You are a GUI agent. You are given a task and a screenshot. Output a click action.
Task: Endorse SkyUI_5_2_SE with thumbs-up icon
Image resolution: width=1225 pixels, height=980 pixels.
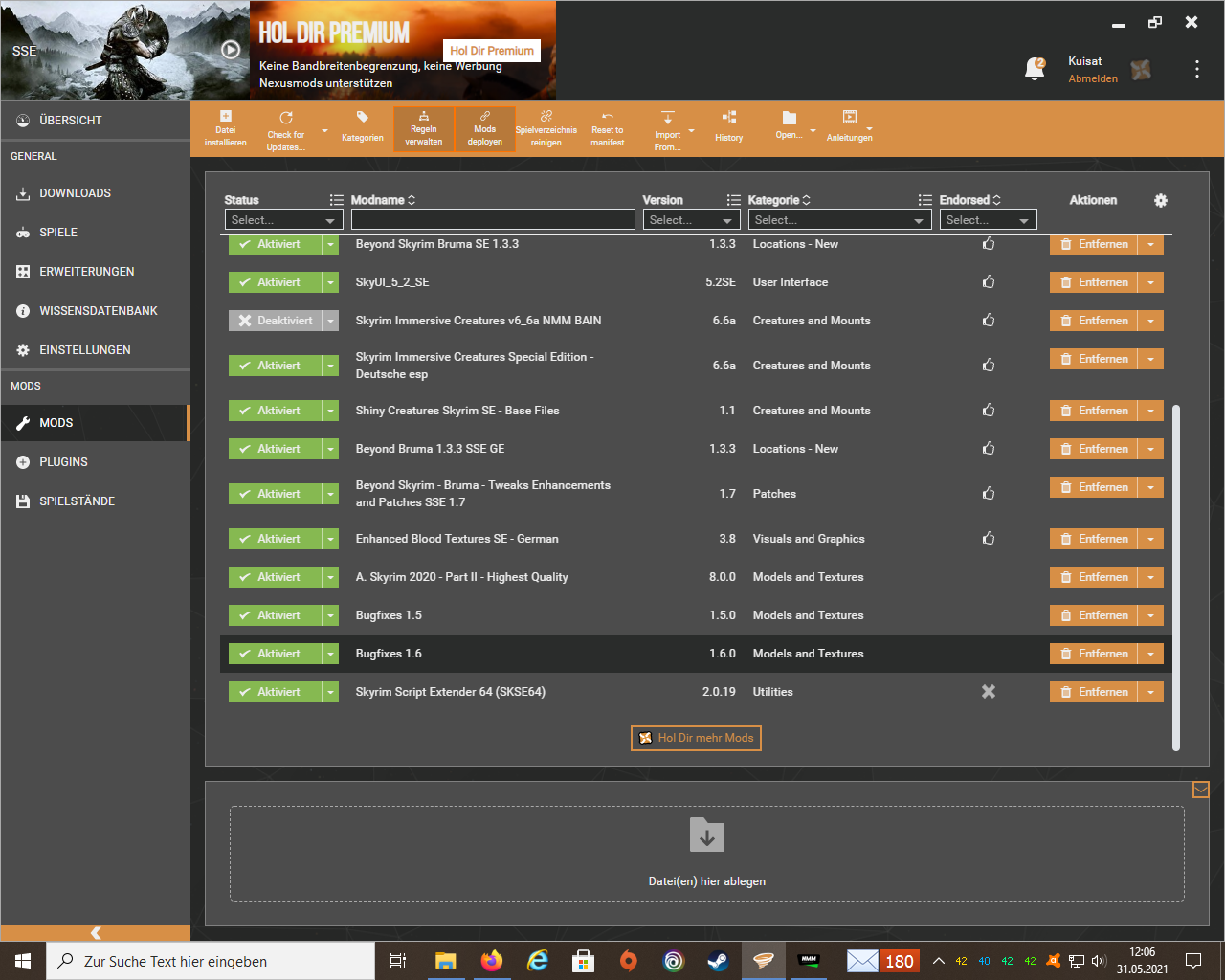point(989,282)
